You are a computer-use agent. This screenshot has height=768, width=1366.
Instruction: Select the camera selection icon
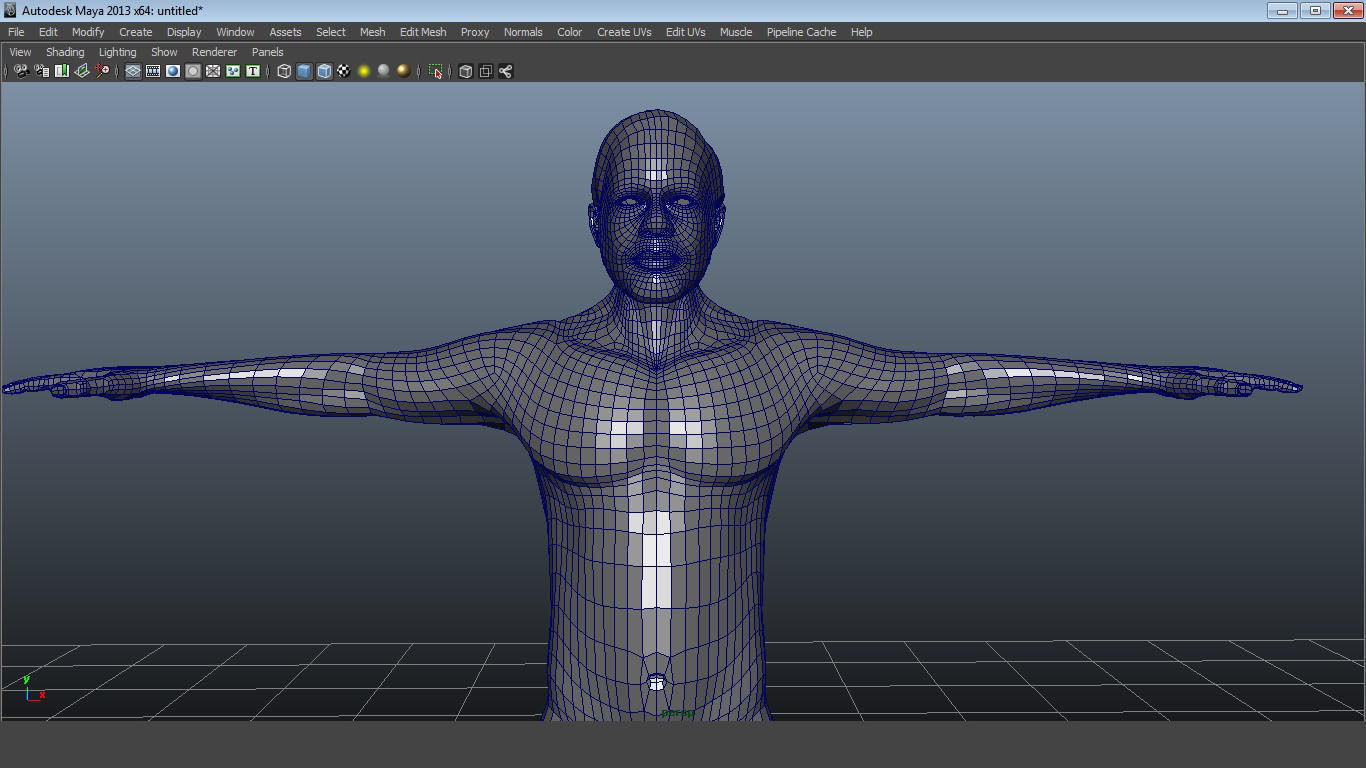(x=20, y=71)
